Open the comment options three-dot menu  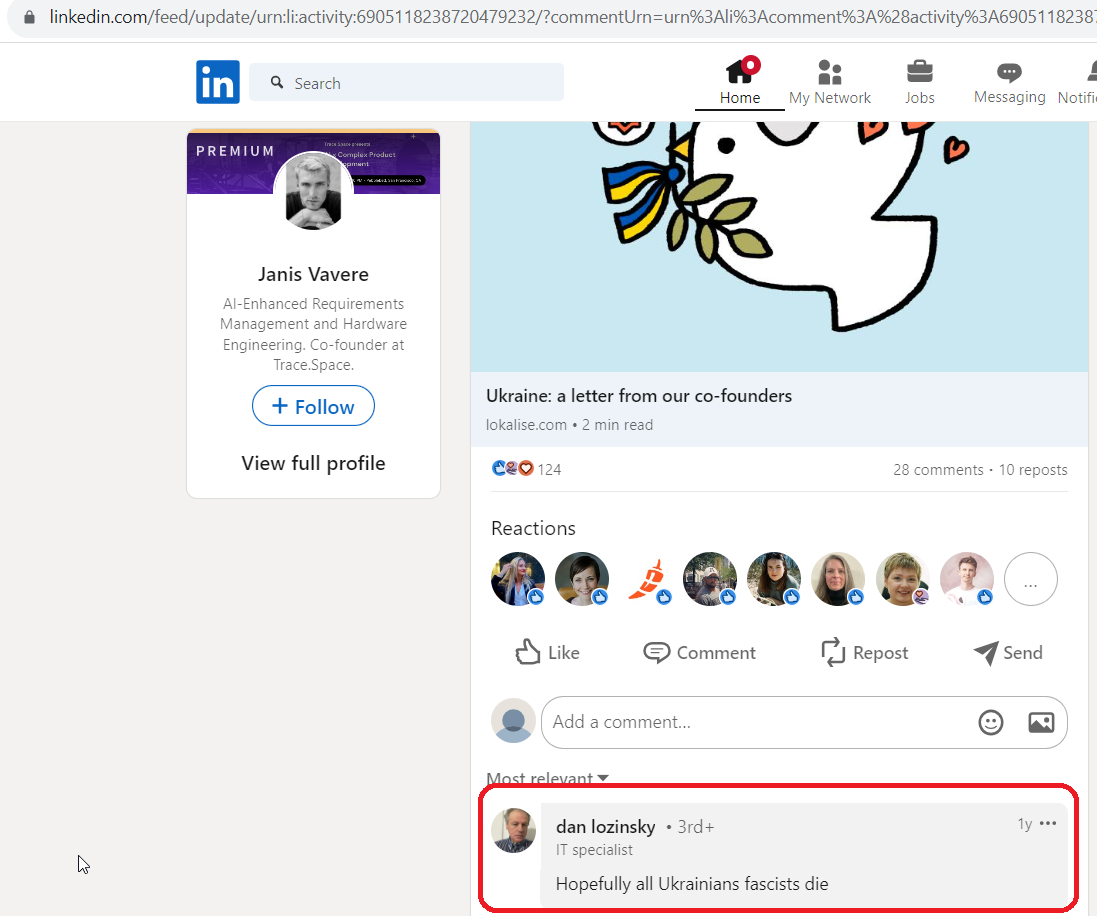coord(1048,823)
